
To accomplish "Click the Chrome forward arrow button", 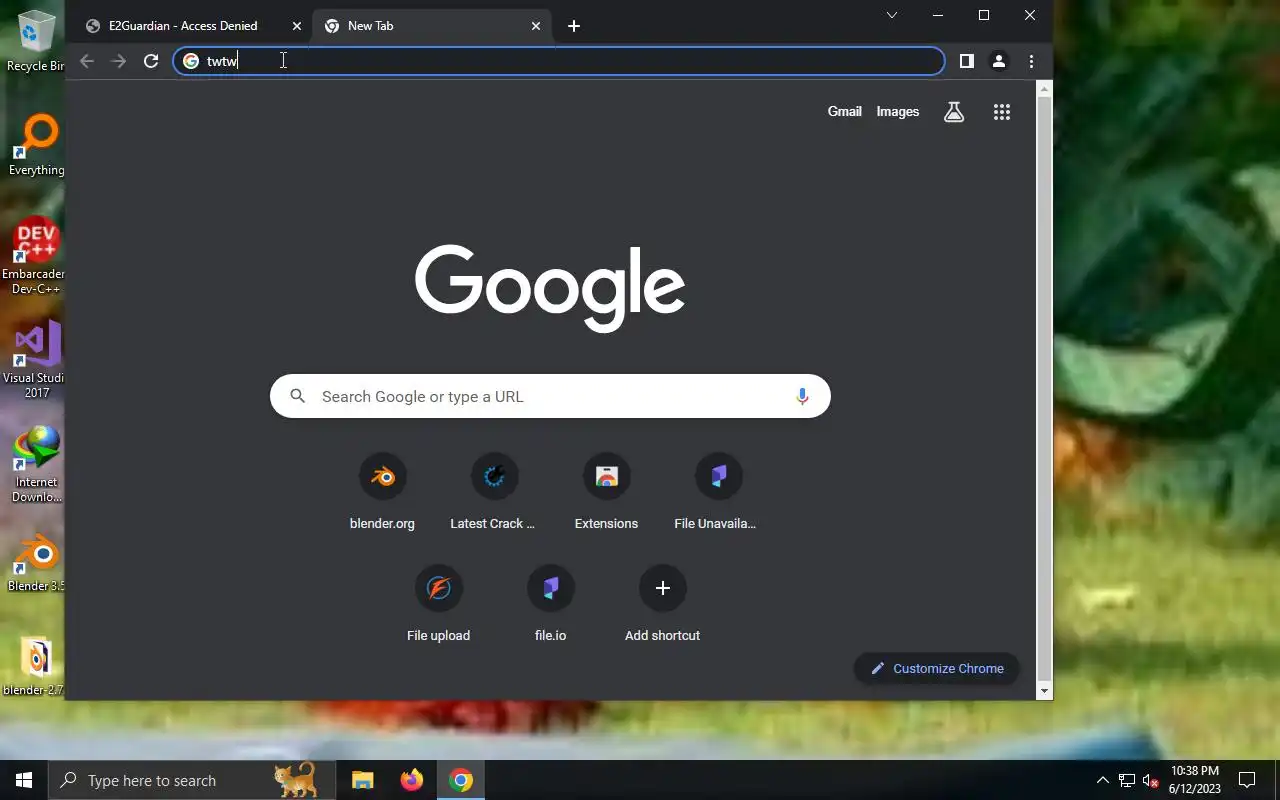I will pyautogui.click(x=119, y=61).
